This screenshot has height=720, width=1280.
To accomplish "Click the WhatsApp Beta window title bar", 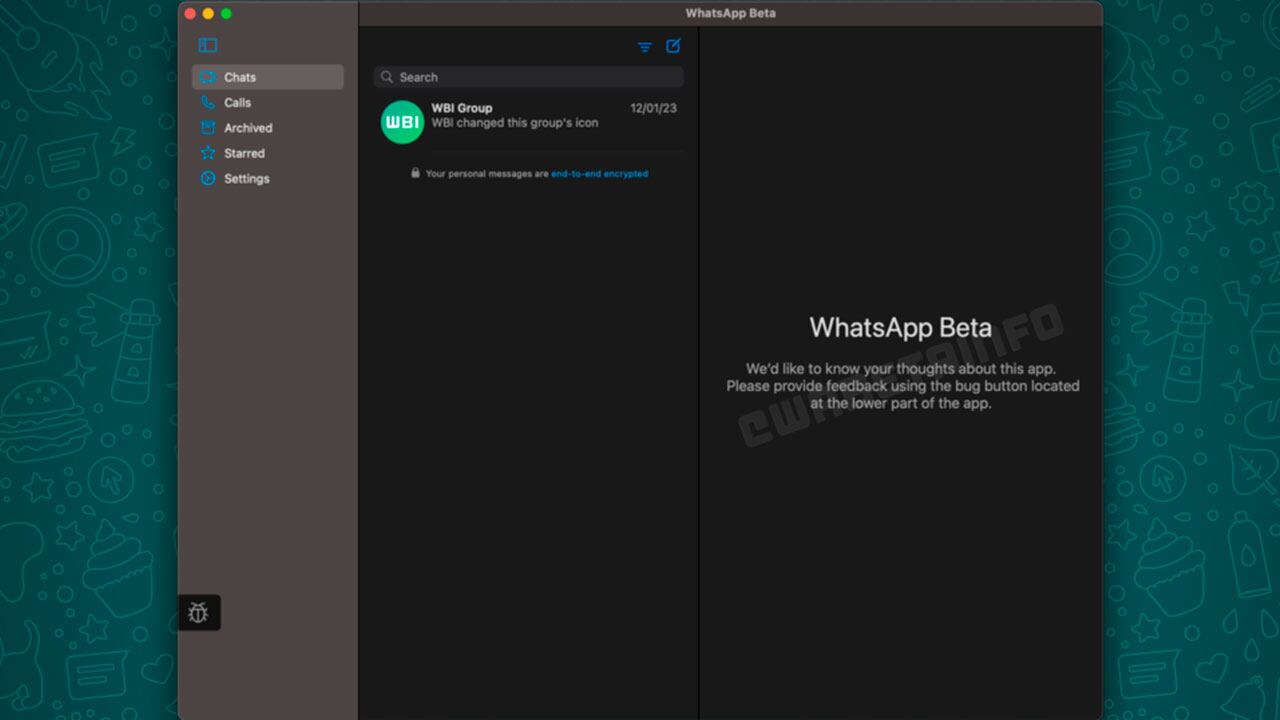I will click(729, 13).
